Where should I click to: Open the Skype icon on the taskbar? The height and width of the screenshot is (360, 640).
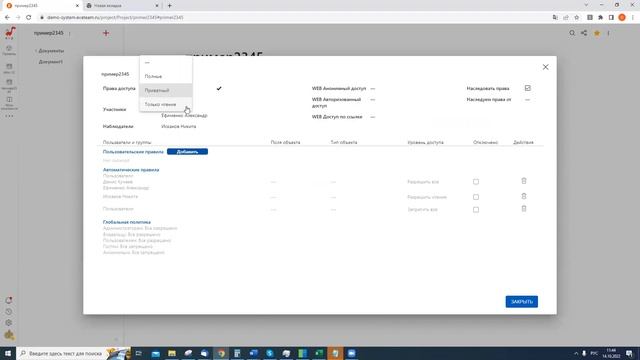(x=270, y=353)
